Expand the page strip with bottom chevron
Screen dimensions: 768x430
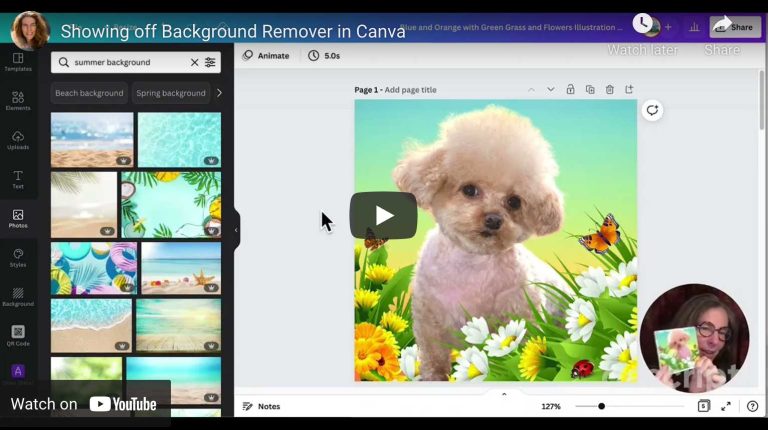(504, 394)
